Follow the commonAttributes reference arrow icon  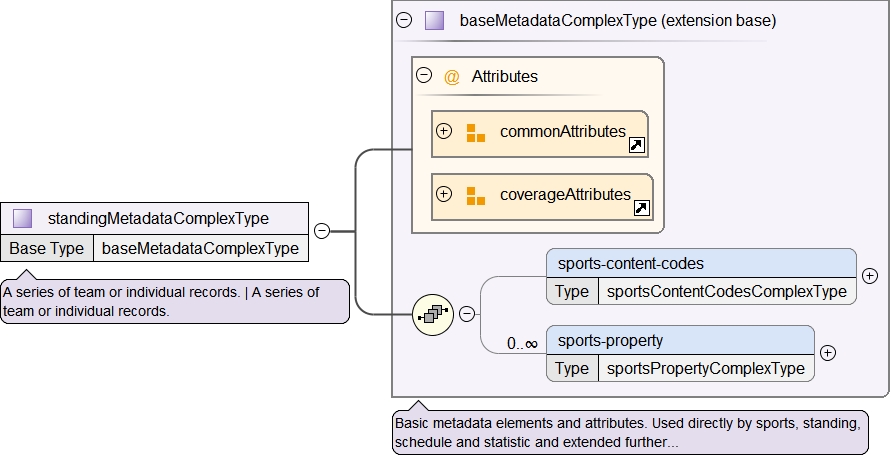click(636, 145)
